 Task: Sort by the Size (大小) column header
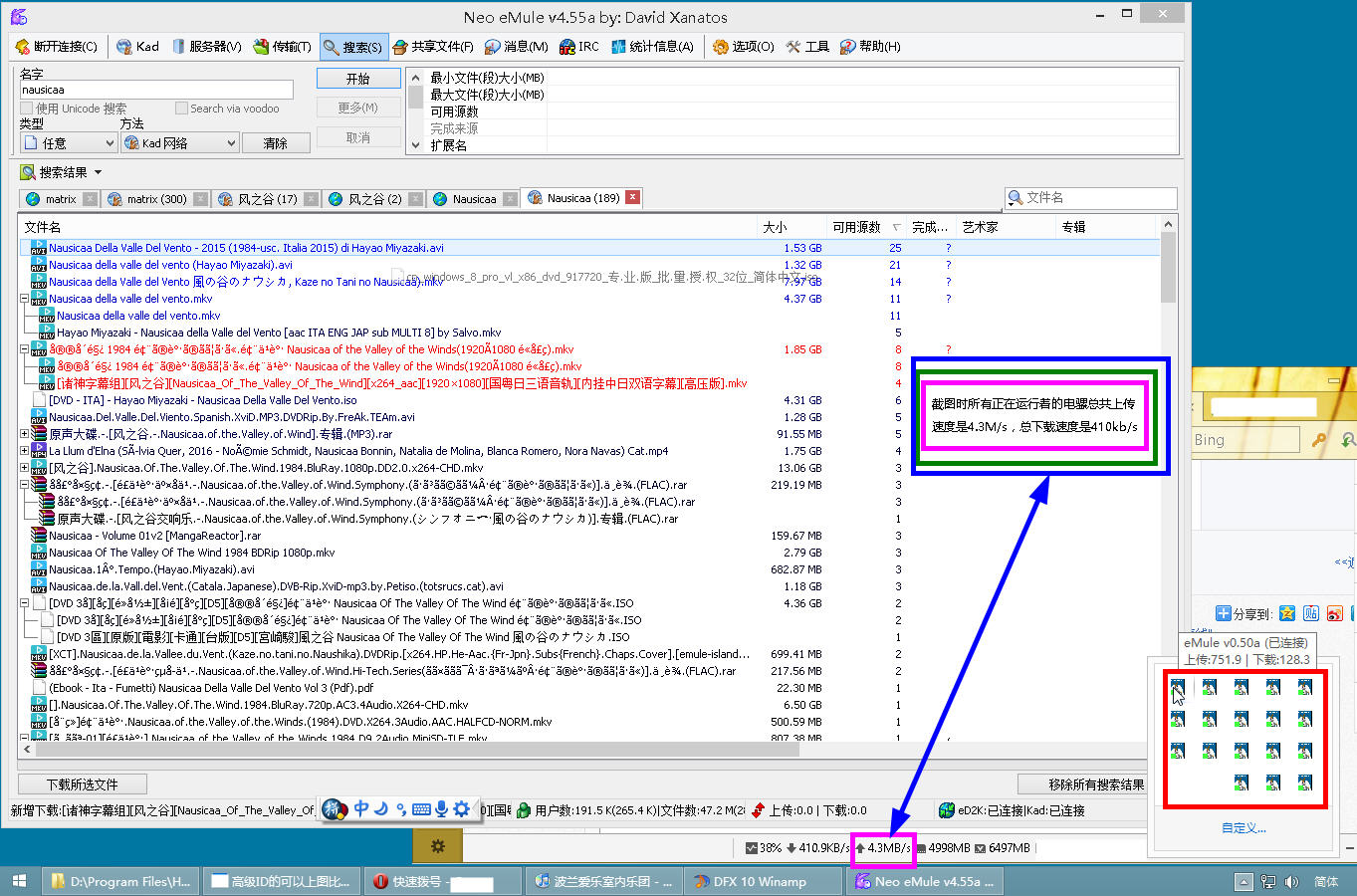click(792, 227)
